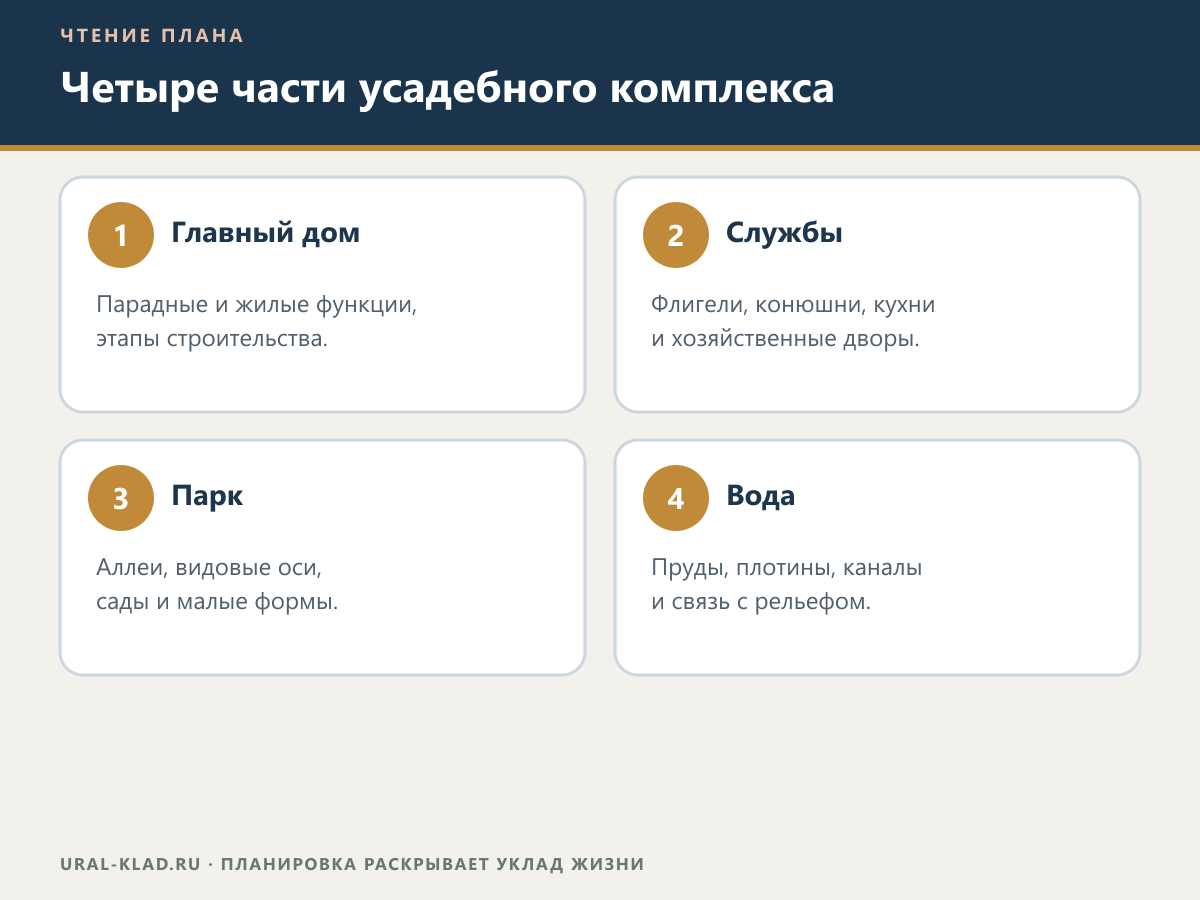
Task: Click the slide title 'Четыре части усадебного комплекса'
Action: tap(447, 88)
